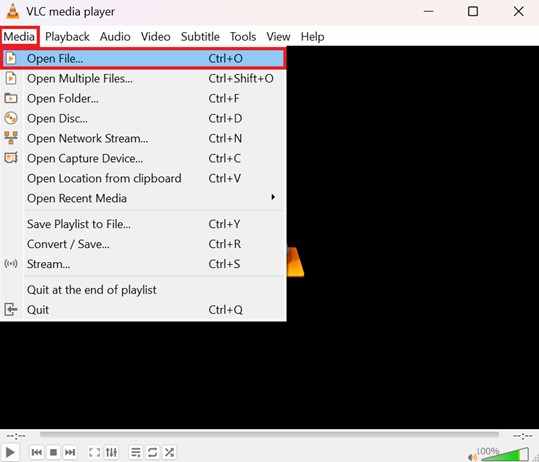The height and width of the screenshot is (462, 539).
Task: Choose Quit from the Media menu
Action: click(143, 310)
